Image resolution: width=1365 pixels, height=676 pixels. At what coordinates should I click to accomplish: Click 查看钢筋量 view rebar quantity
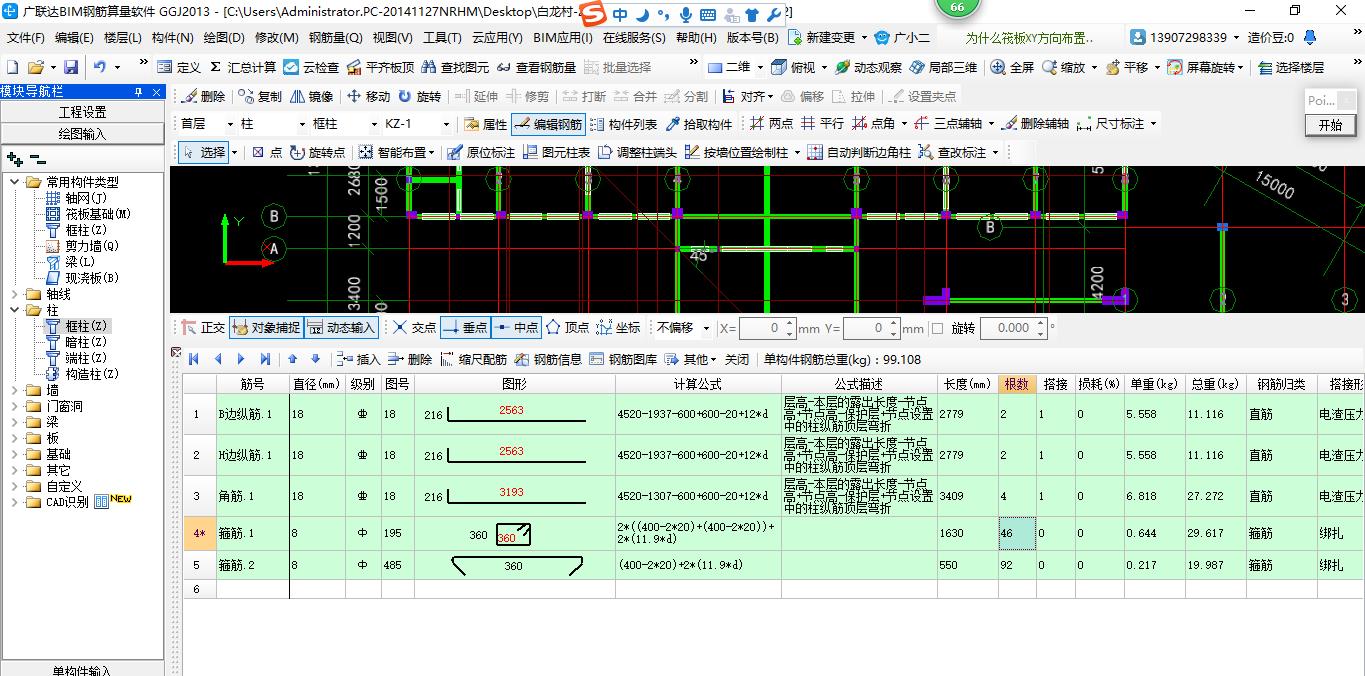(536, 67)
